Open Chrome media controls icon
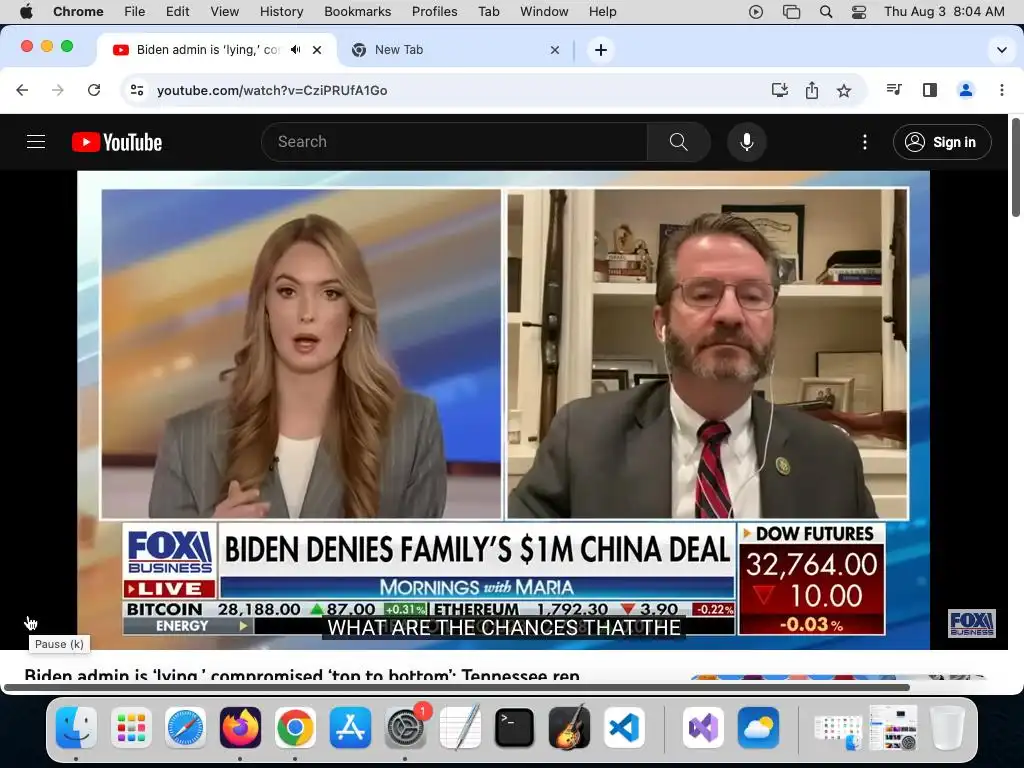The height and width of the screenshot is (768, 1024). [x=894, y=89]
